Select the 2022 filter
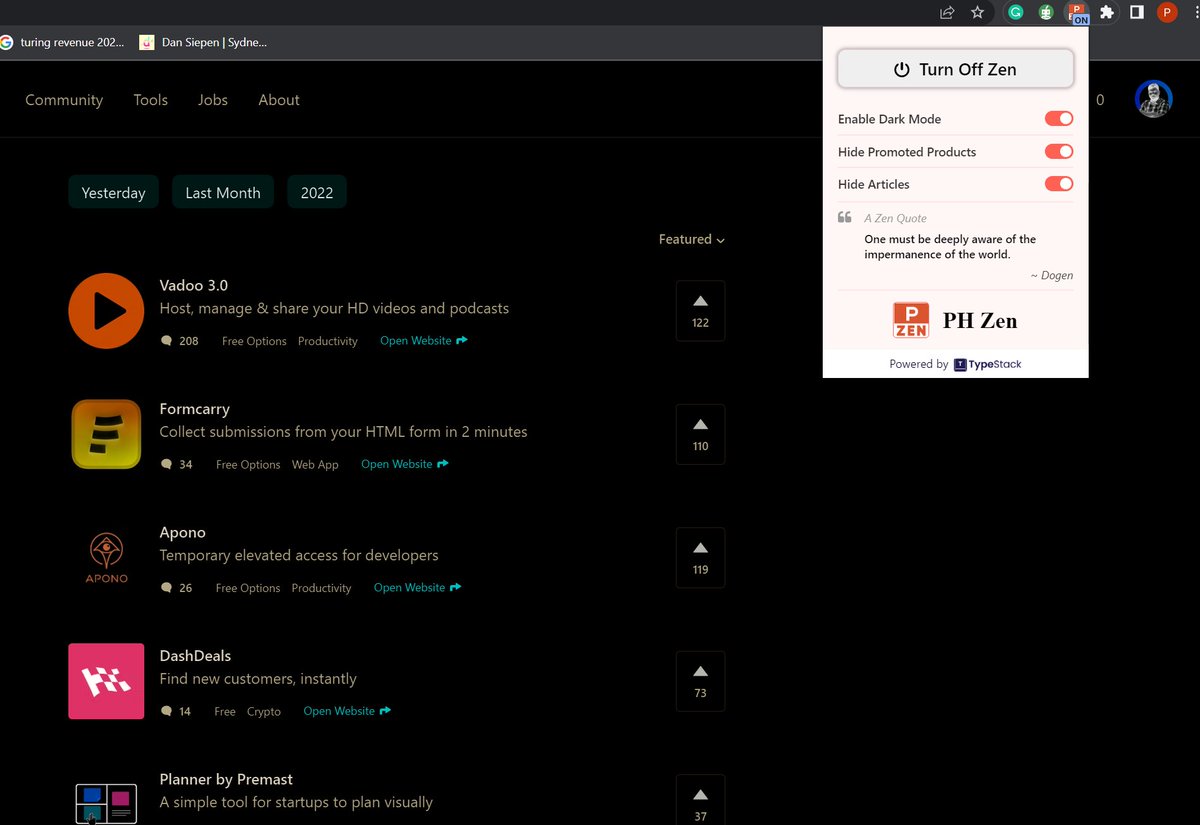Screen dimensions: 1200x825 [x=317, y=192]
